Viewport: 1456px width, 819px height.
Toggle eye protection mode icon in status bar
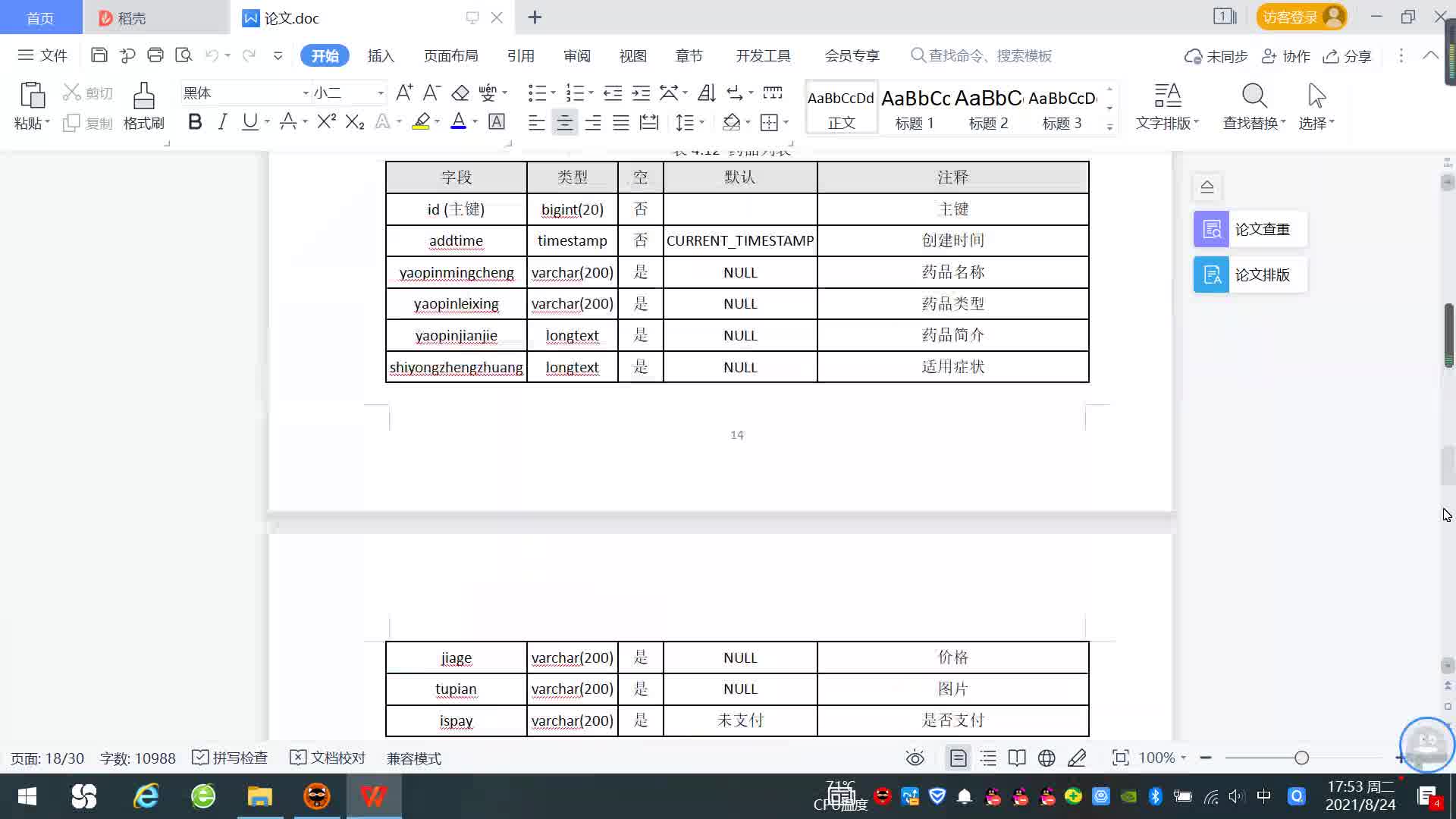(x=915, y=758)
